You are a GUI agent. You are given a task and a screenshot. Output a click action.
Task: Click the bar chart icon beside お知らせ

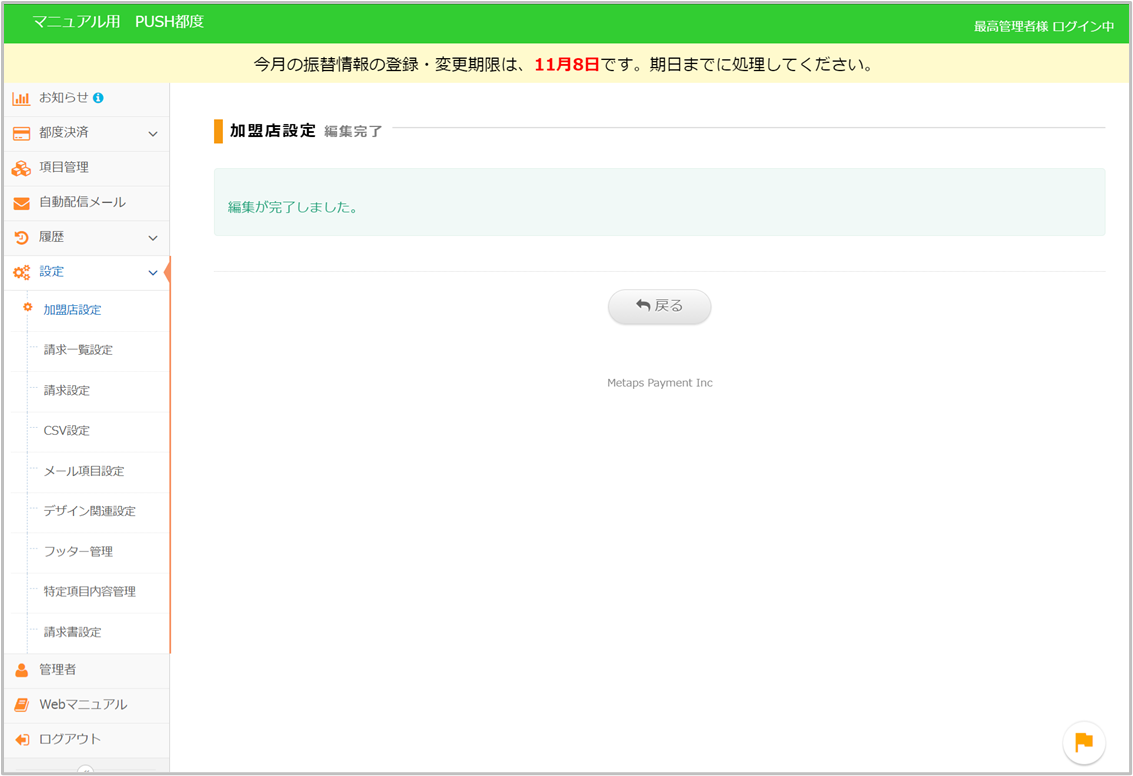click(21, 98)
